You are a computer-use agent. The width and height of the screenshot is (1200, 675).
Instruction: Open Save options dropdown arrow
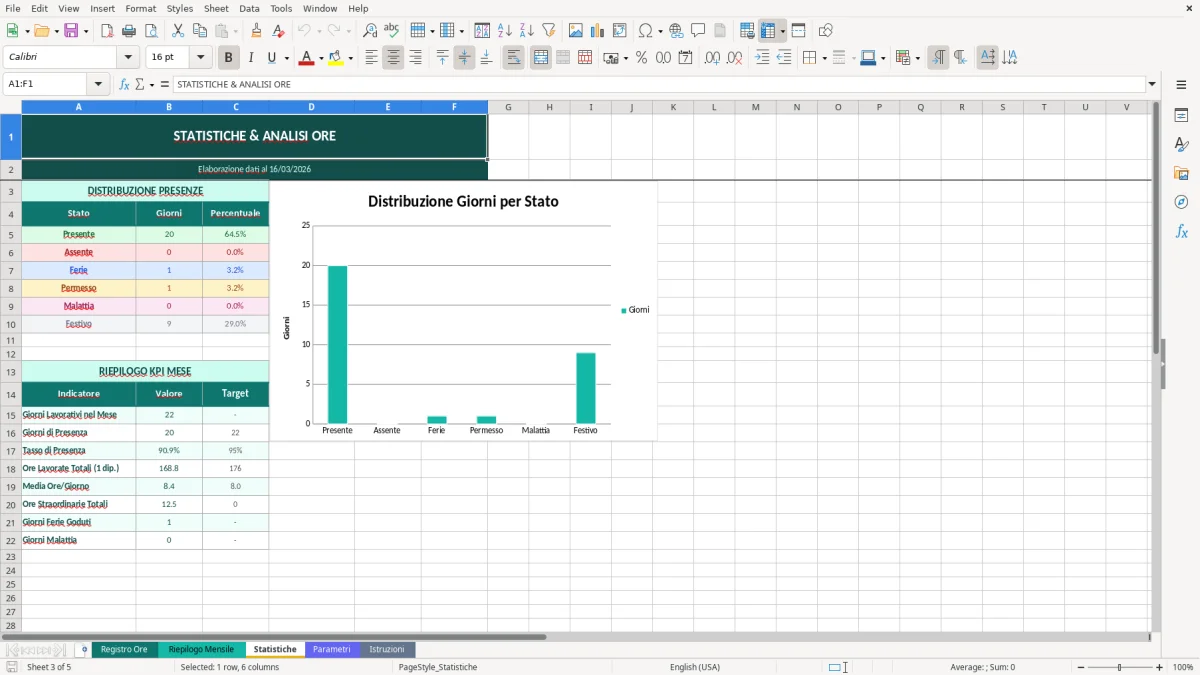coord(85,31)
